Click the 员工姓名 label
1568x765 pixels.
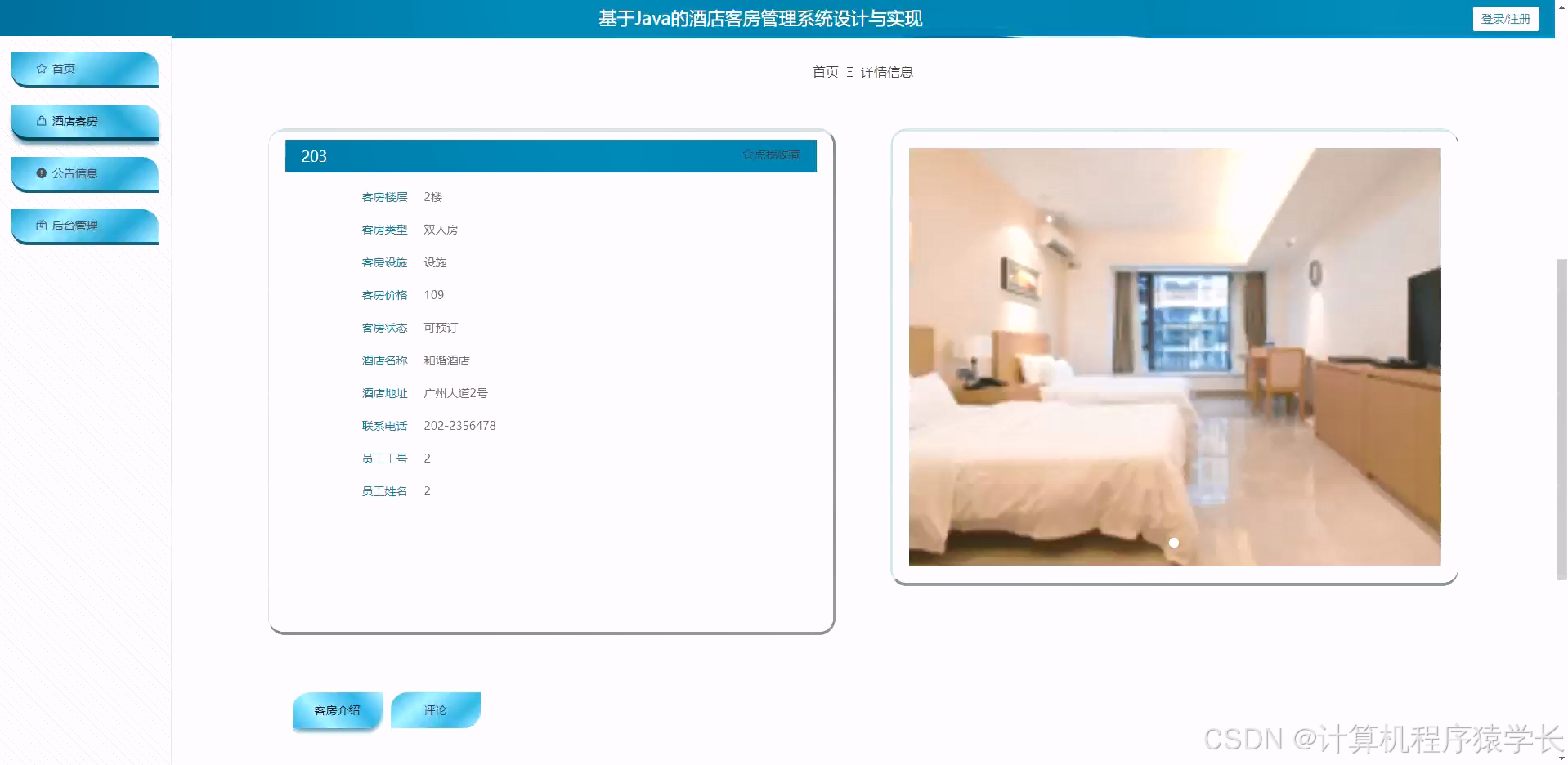(384, 491)
